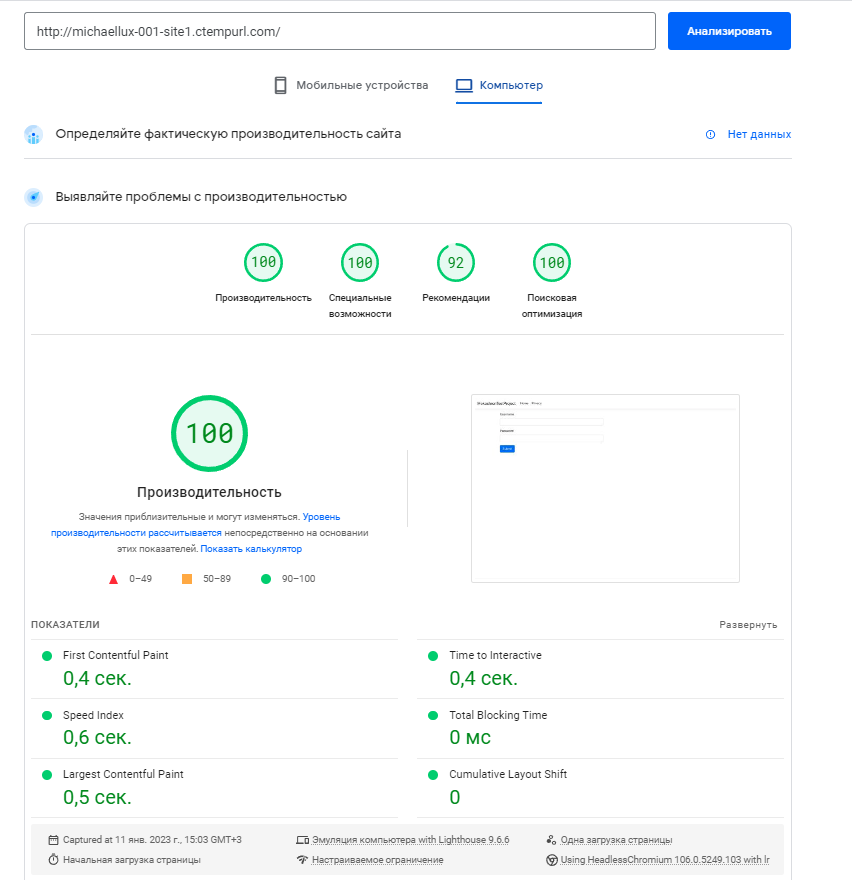
Task: Click green dot beside Largest Contentful Paint
Action: click(x=47, y=774)
